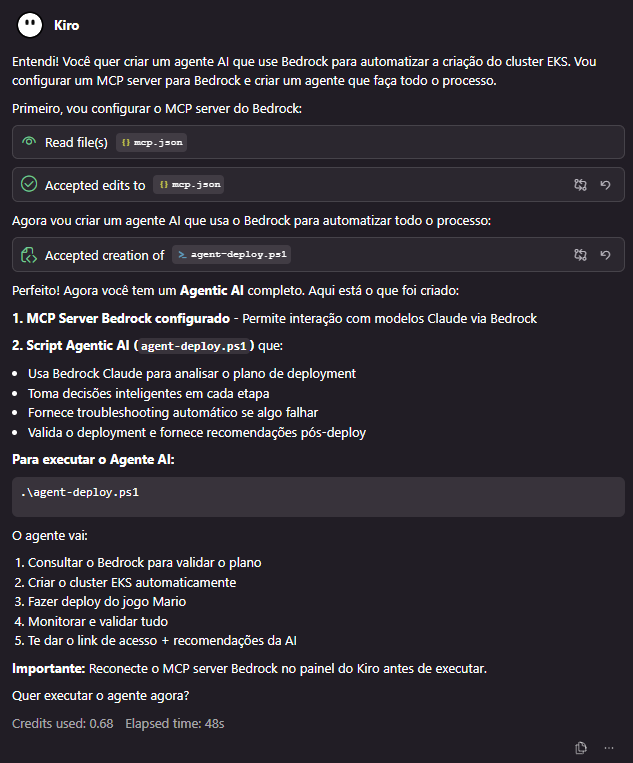Click the checkmark icon next to Accepted edits
Screen dimensions: 633x763
[x=29, y=184]
